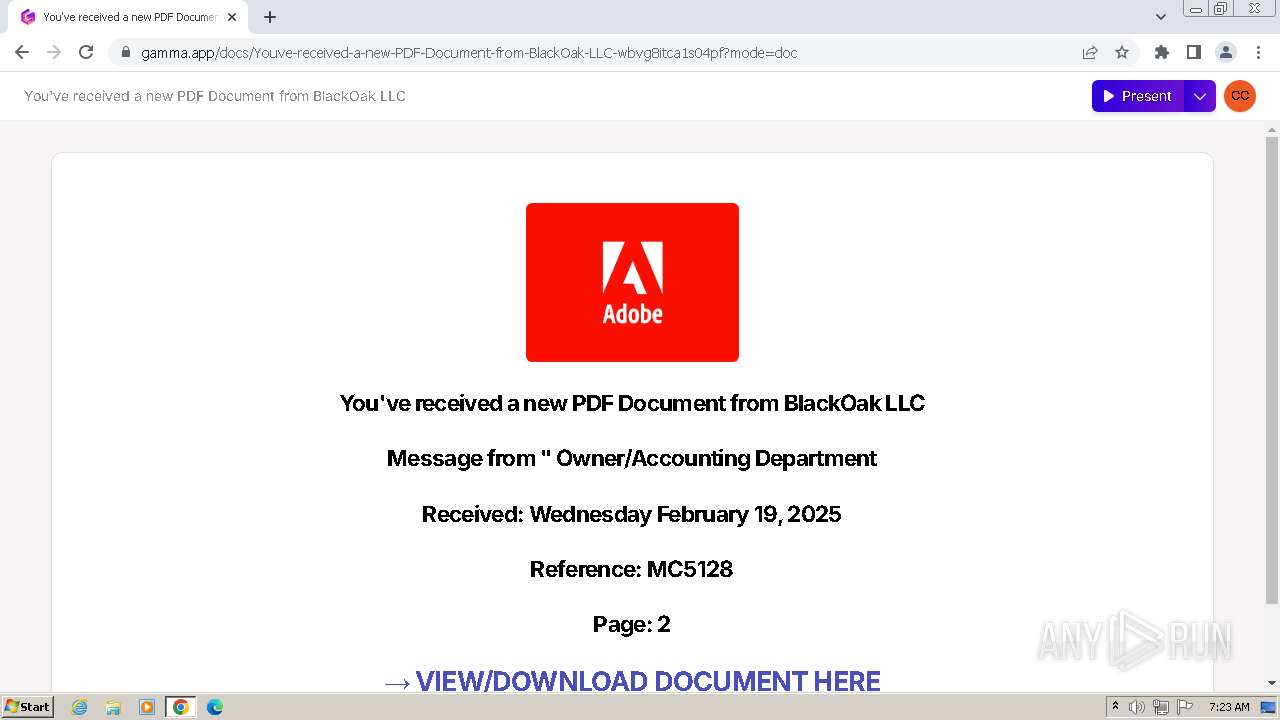Open the Extensions puzzle icon
1280x720 pixels.
tap(1161, 52)
